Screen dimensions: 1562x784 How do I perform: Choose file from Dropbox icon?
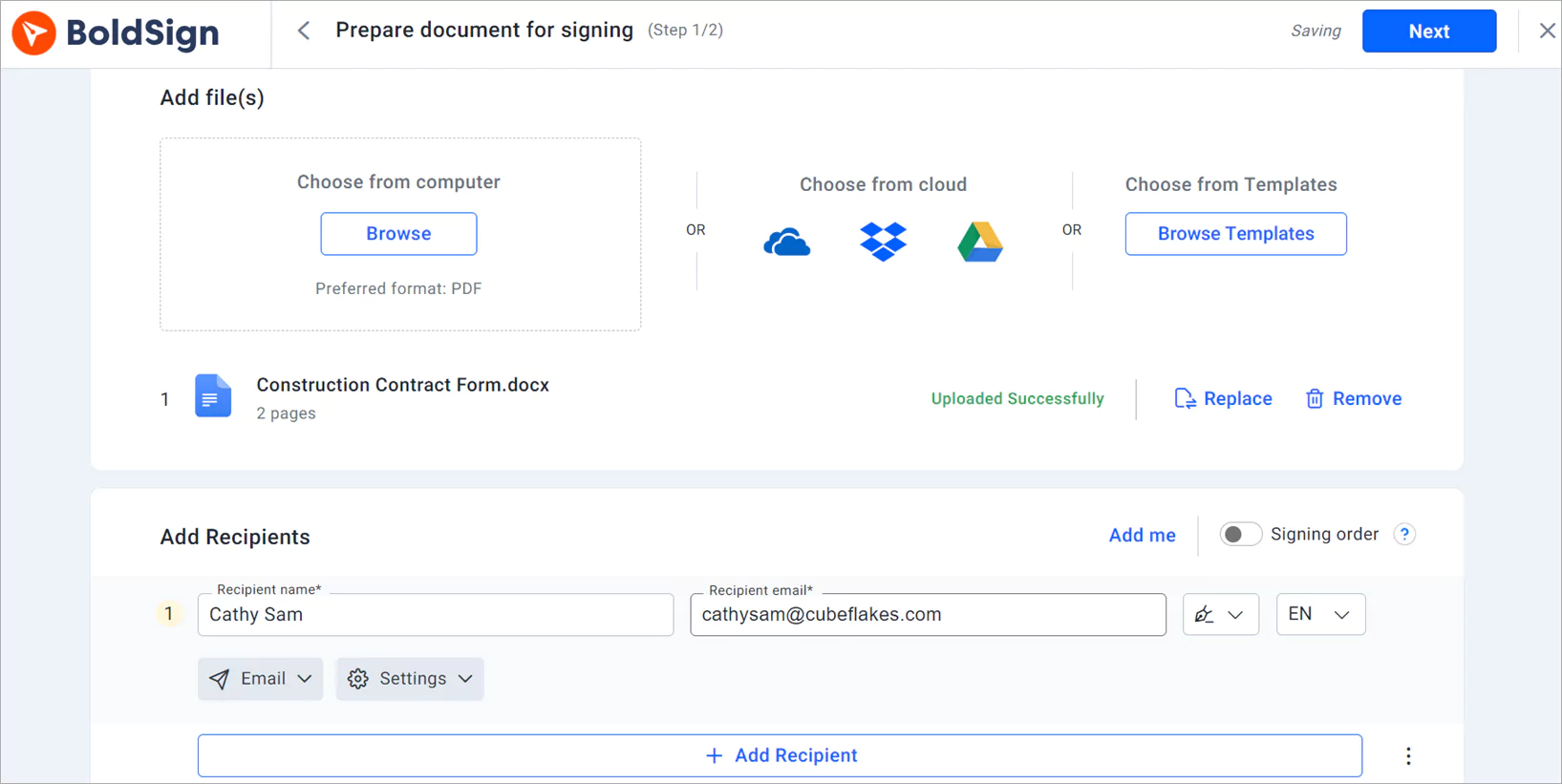(x=883, y=242)
